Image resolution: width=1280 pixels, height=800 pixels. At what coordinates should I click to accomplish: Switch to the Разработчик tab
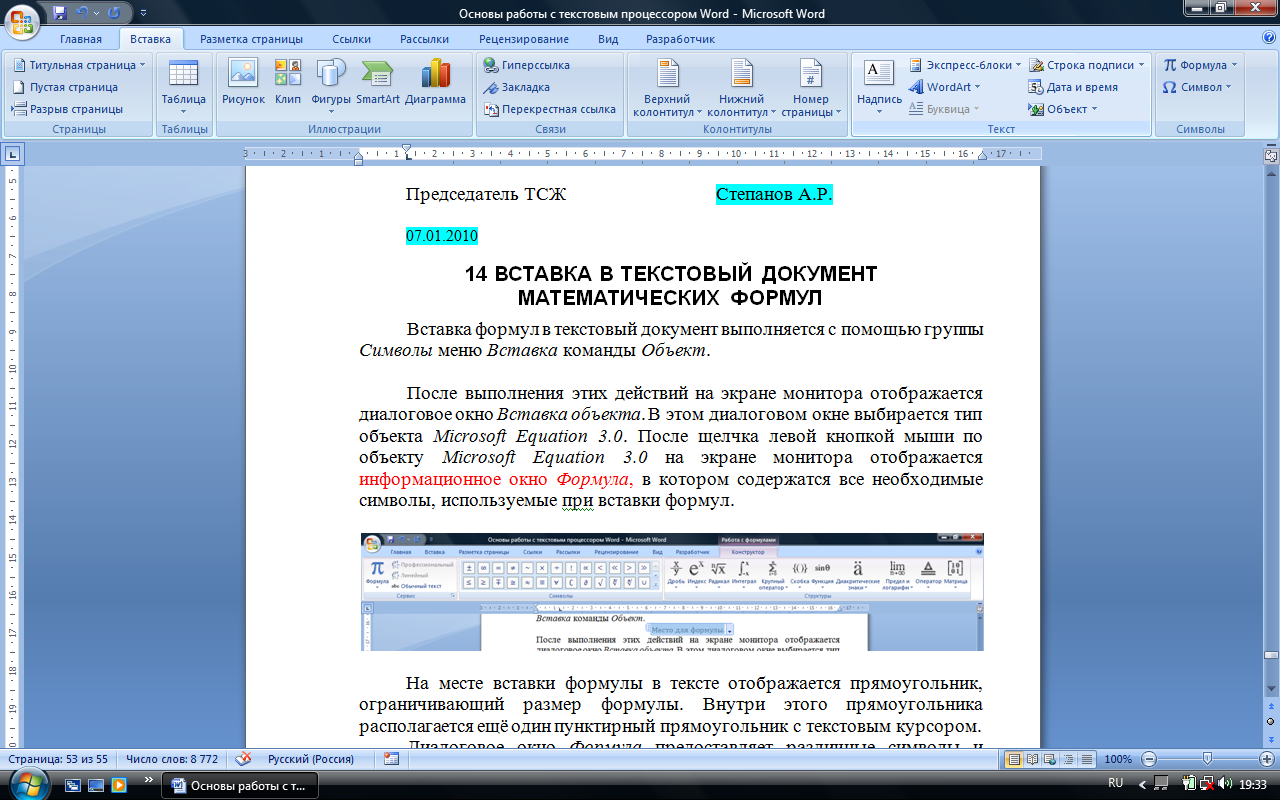click(x=681, y=39)
